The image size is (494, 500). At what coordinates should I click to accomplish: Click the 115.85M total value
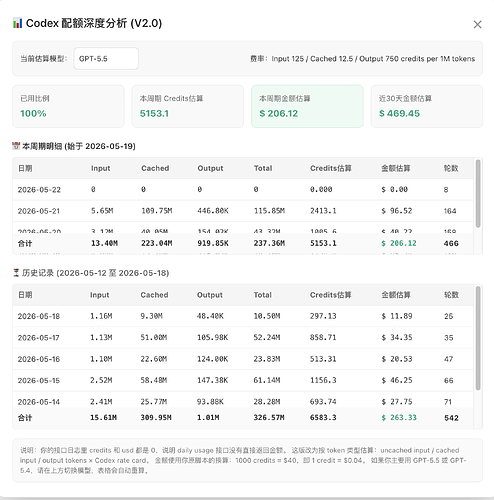coord(269,211)
